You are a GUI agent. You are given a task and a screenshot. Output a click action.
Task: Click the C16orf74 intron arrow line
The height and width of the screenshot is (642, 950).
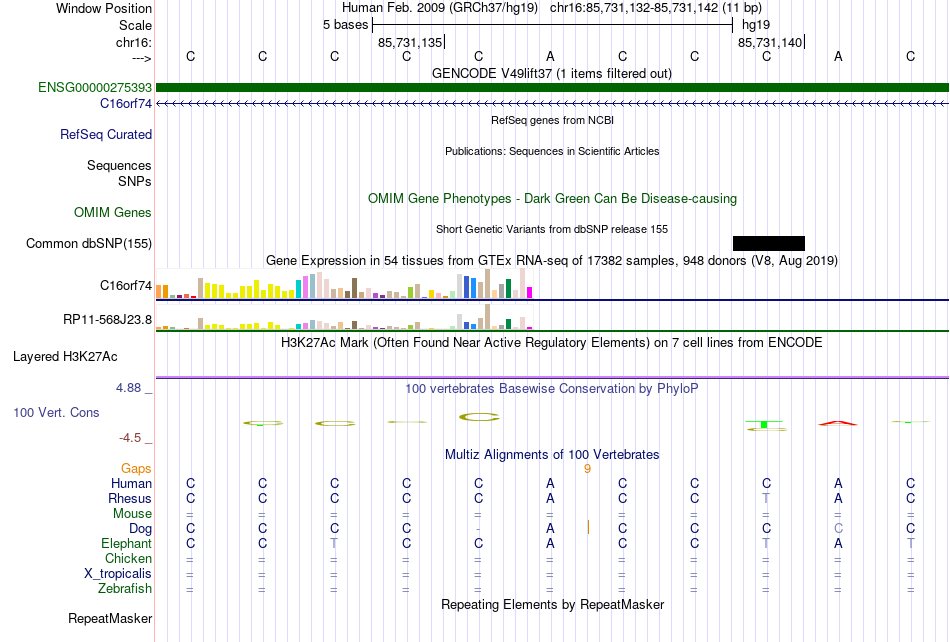pos(552,104)
